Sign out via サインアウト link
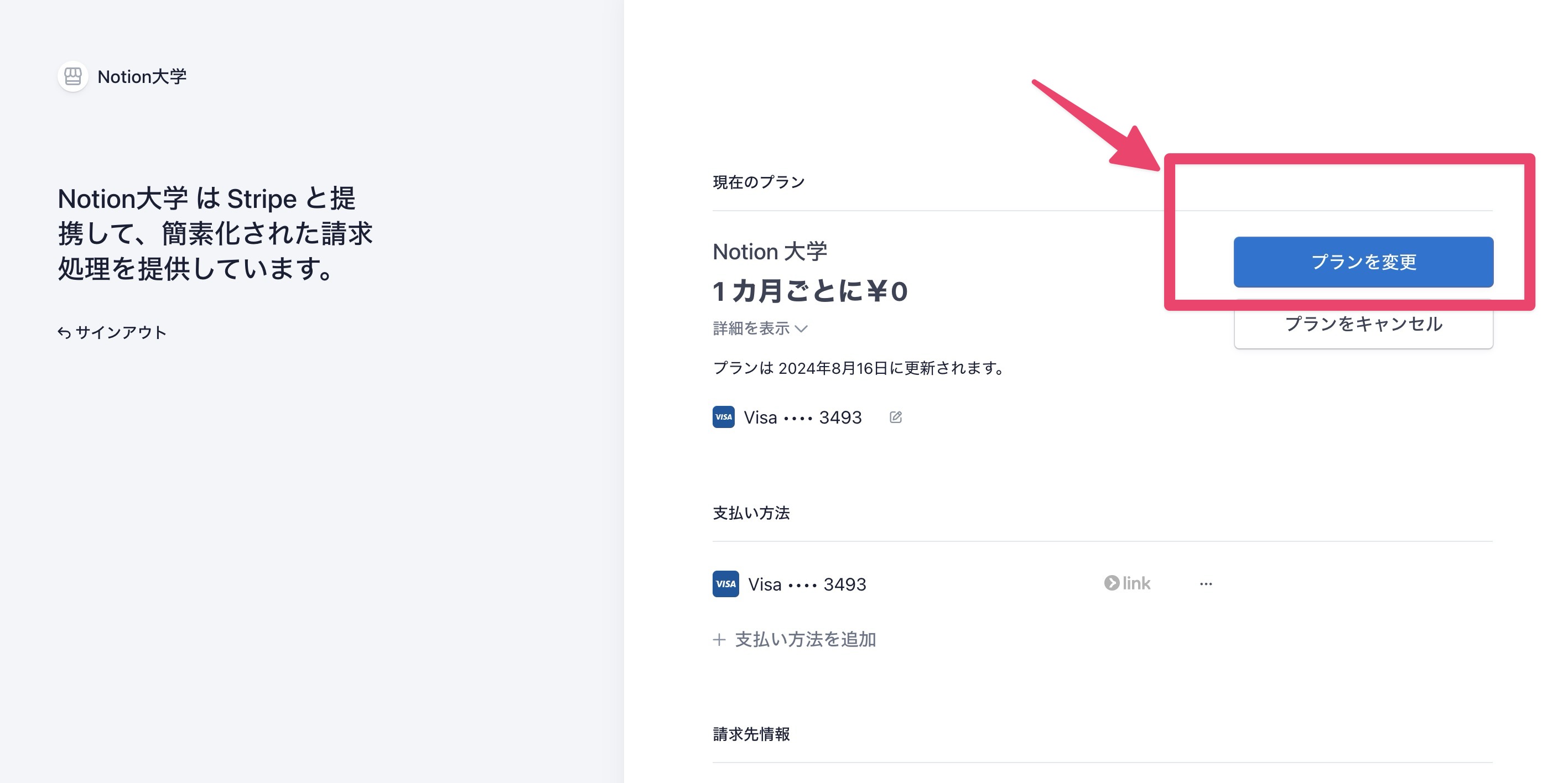This screenshot has height=783, width=1568. (x=112, y=332)
